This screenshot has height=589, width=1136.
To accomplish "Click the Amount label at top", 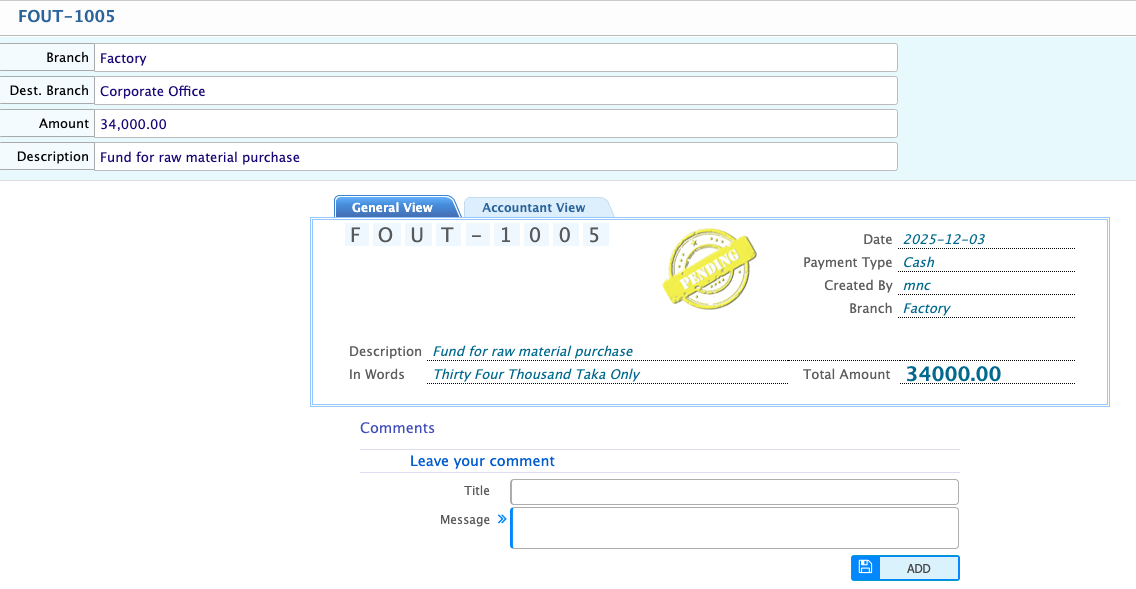I will pyautogui.click(x=64, y=124).
